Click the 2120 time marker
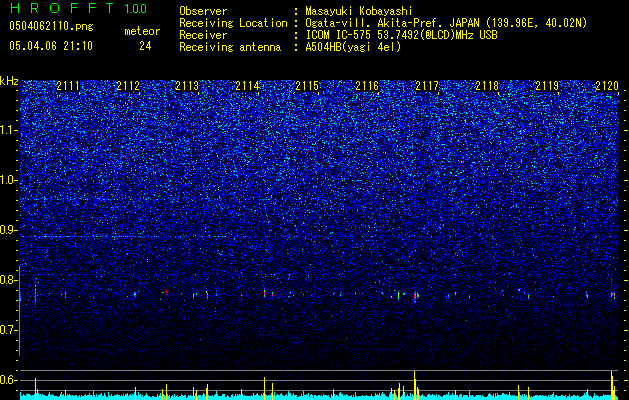Viewport: 629px width, 400px height. pyautogui.click(x=607, y=86)
